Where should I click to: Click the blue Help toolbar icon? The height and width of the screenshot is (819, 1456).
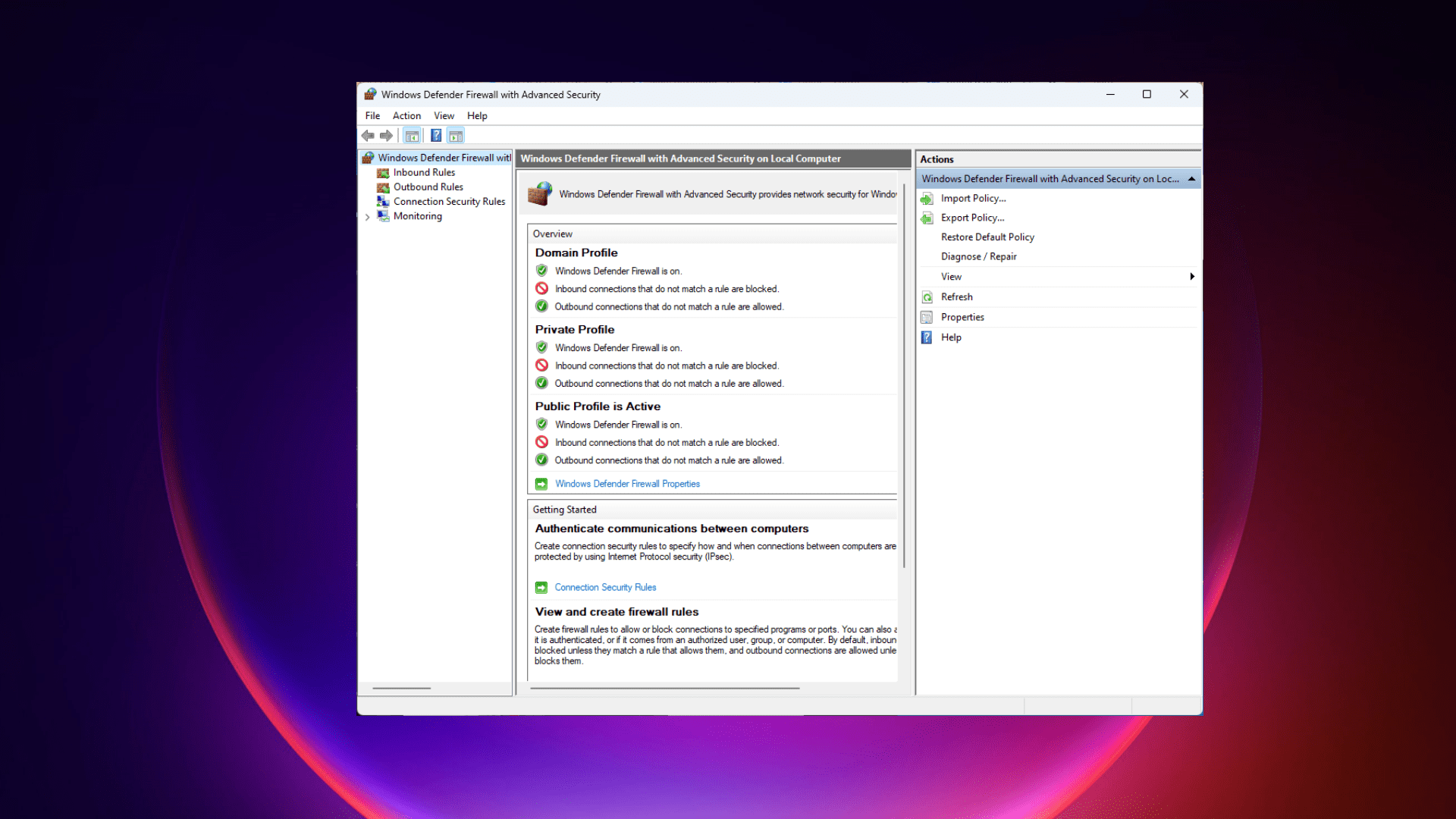[436, 136]
